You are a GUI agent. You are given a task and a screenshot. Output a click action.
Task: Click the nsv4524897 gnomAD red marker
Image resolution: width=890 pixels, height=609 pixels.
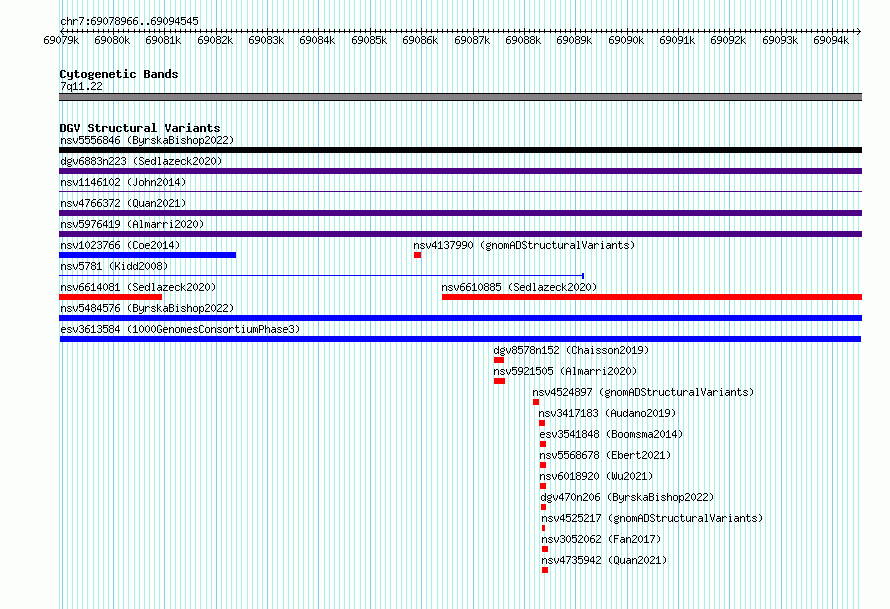pyautogui.click(x=536, y=402)
